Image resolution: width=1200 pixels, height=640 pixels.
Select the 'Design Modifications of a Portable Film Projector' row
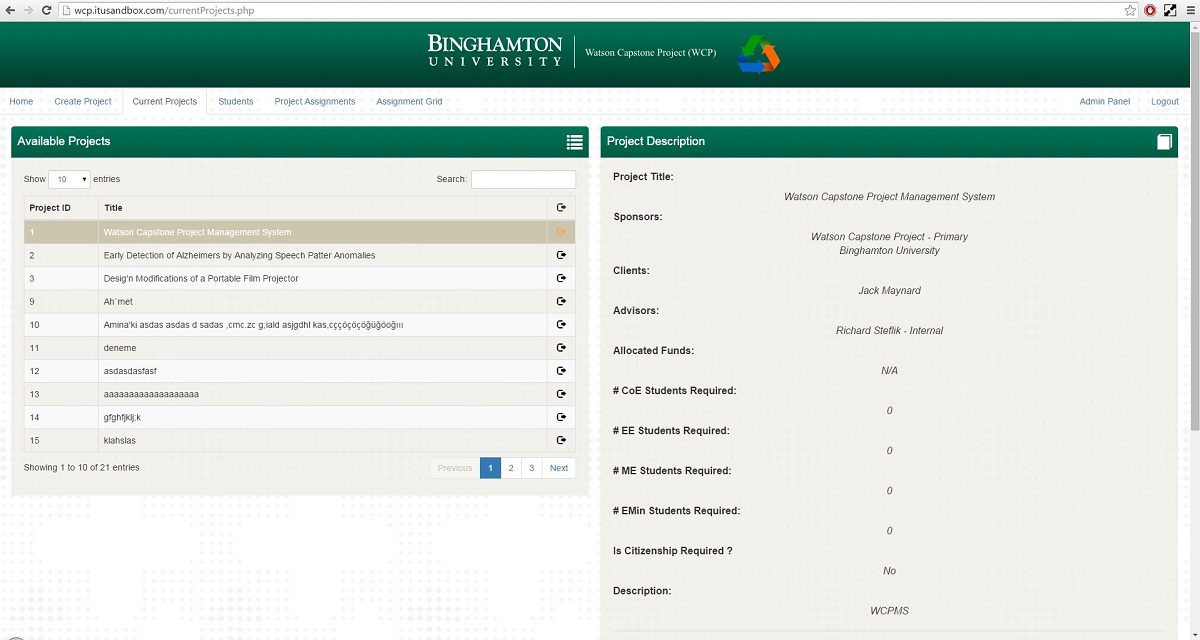pos(201,278)
